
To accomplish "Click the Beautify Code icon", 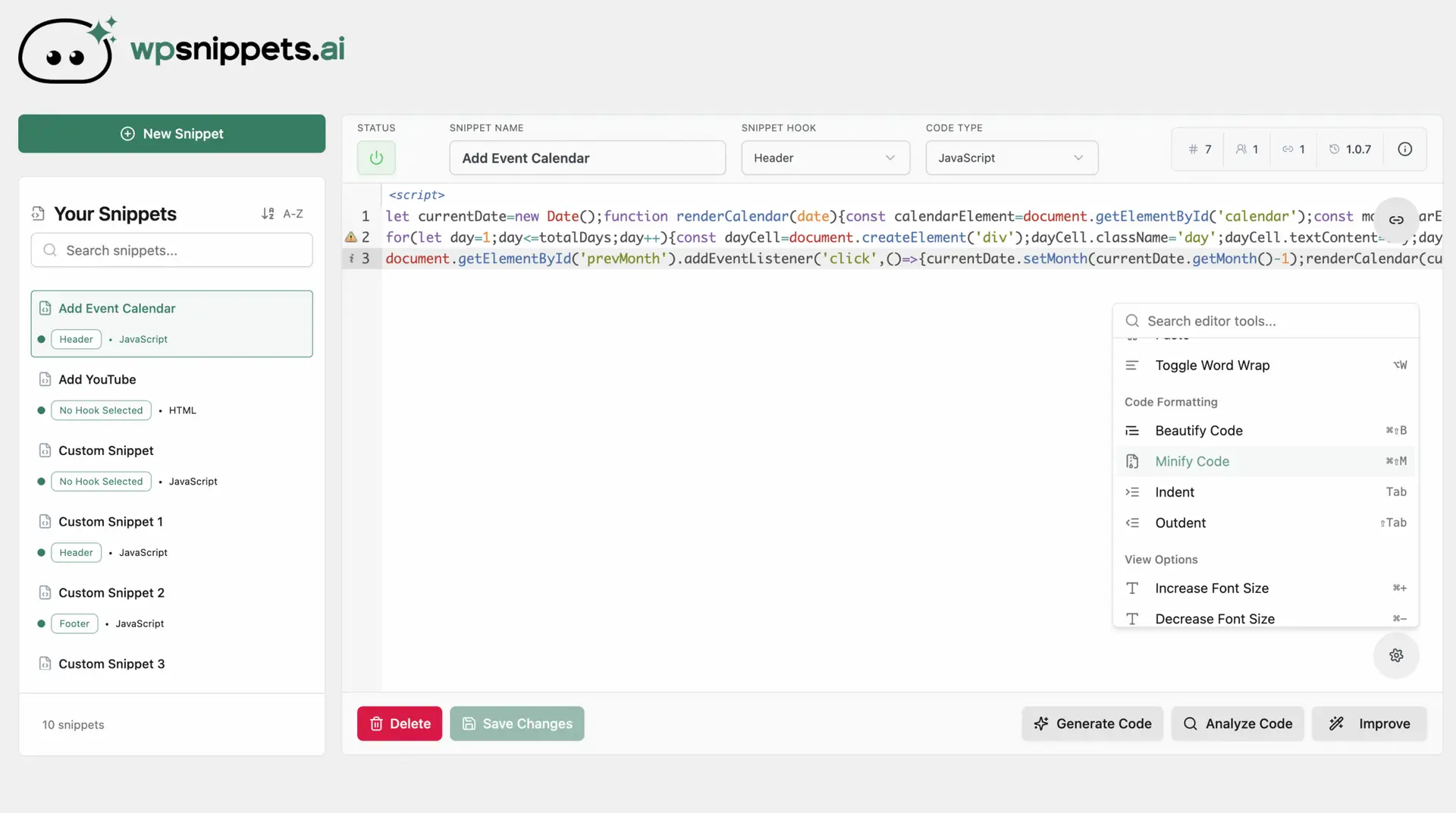I will pyautogui.click(x=1132, y=431).
